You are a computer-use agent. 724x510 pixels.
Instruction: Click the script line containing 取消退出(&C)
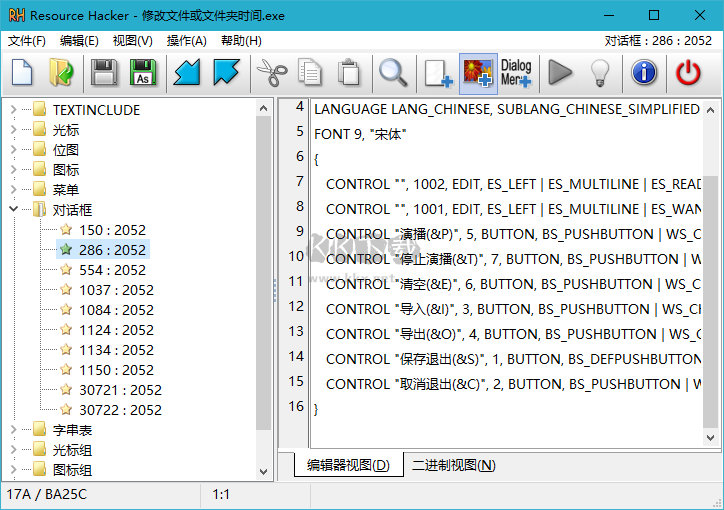click(513, 384)
